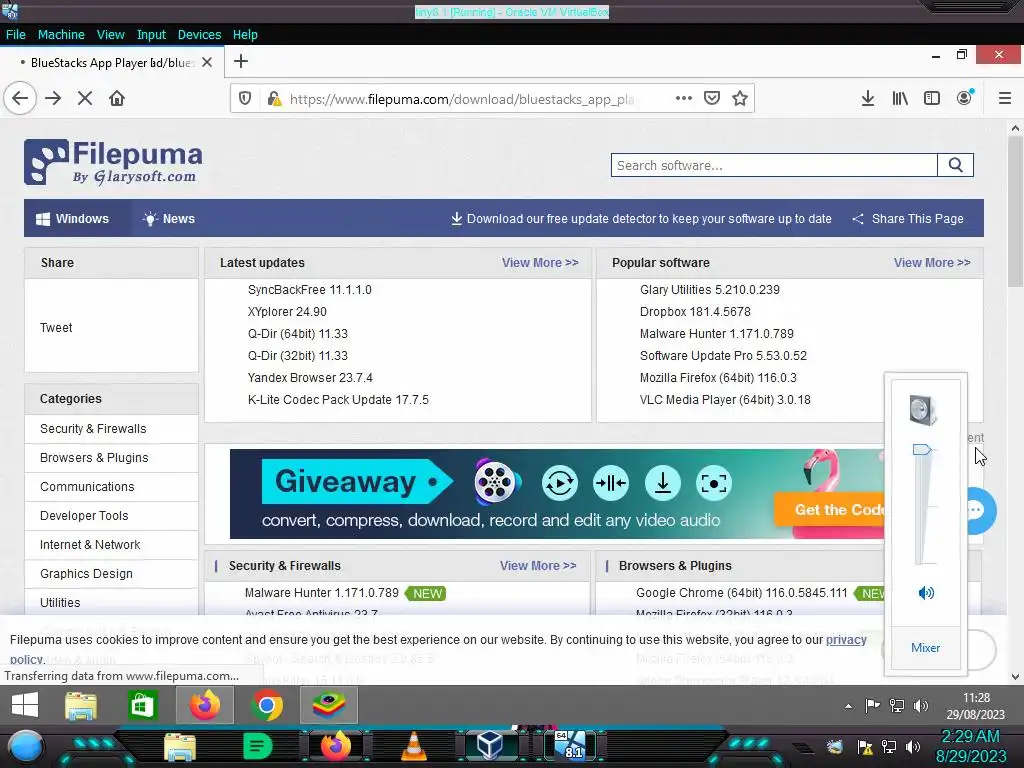
Task: Close the BlueStacks App Player tab
Action: pyautogui.click(x=207, y=62)
